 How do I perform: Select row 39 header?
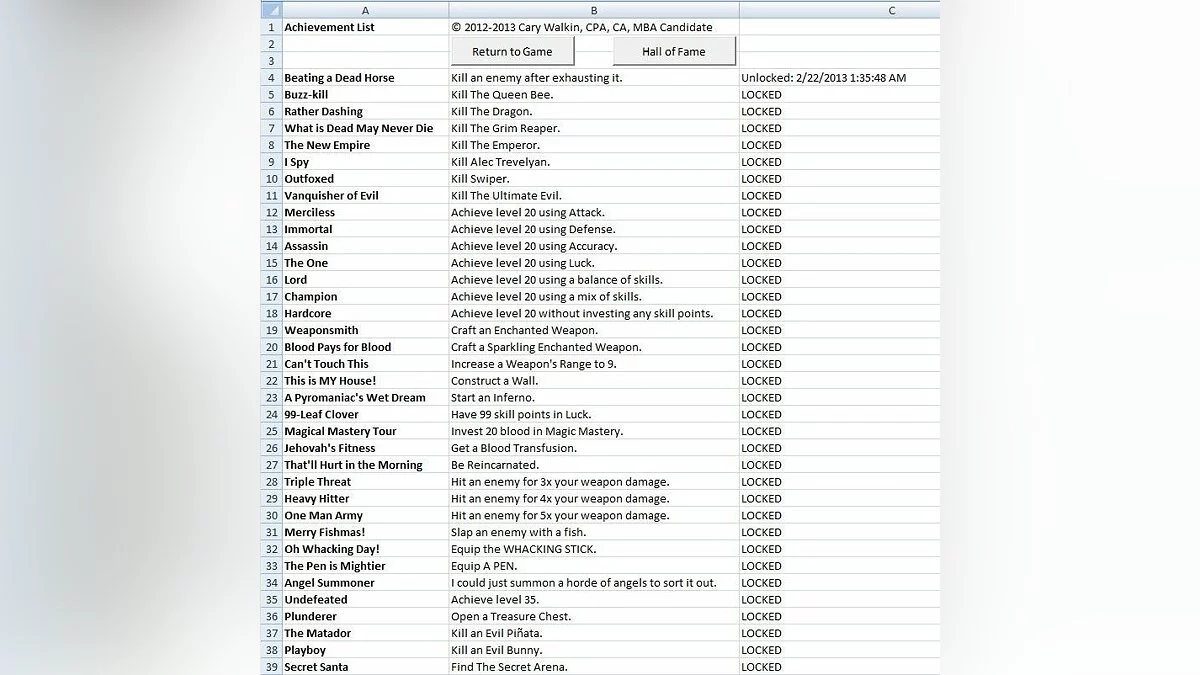(271, 667)
